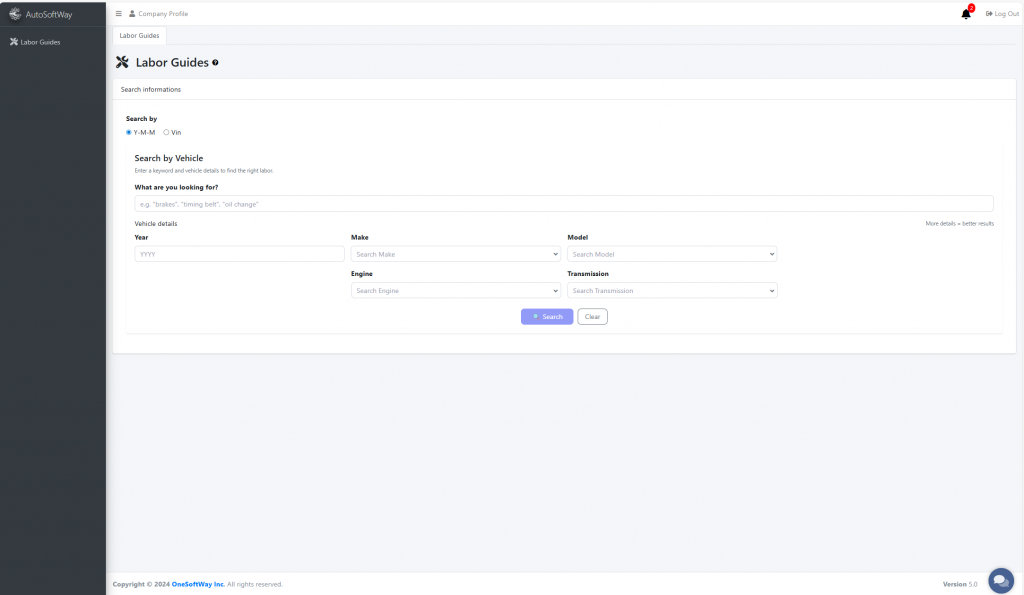Expand the Search Make dropdown
Screen dimensions: 1024x595
tap(456, 255)
